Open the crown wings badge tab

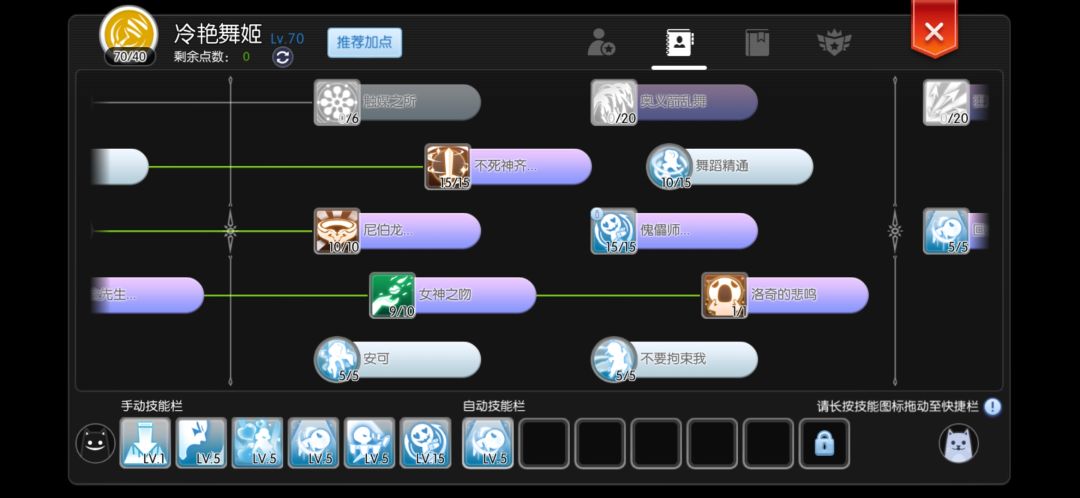click(x=834, y=43)
